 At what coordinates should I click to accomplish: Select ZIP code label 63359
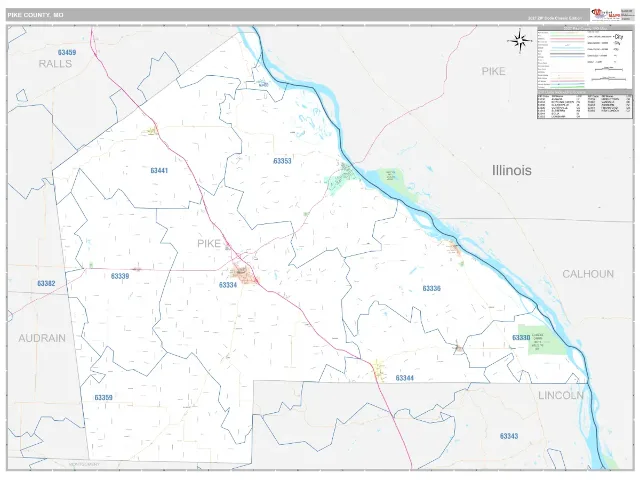(x=103, y=398)
